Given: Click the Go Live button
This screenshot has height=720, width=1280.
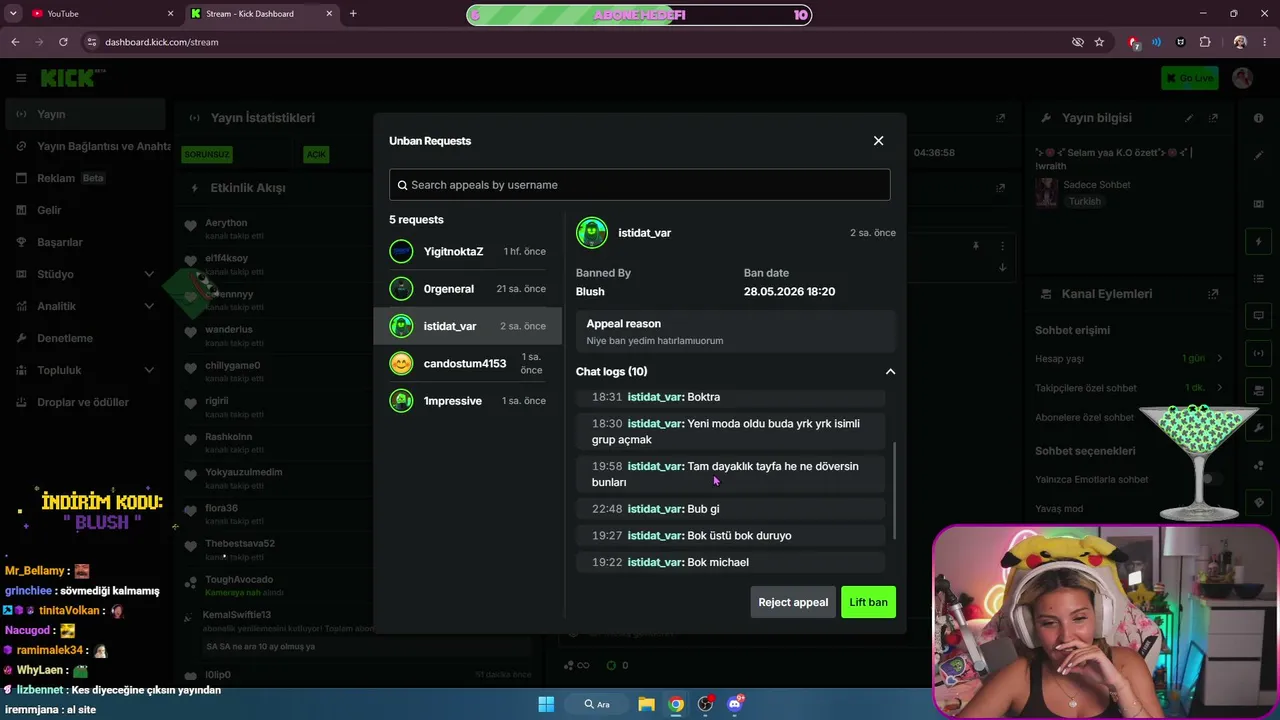Looking at the screenshot, I should [1189, 78].
